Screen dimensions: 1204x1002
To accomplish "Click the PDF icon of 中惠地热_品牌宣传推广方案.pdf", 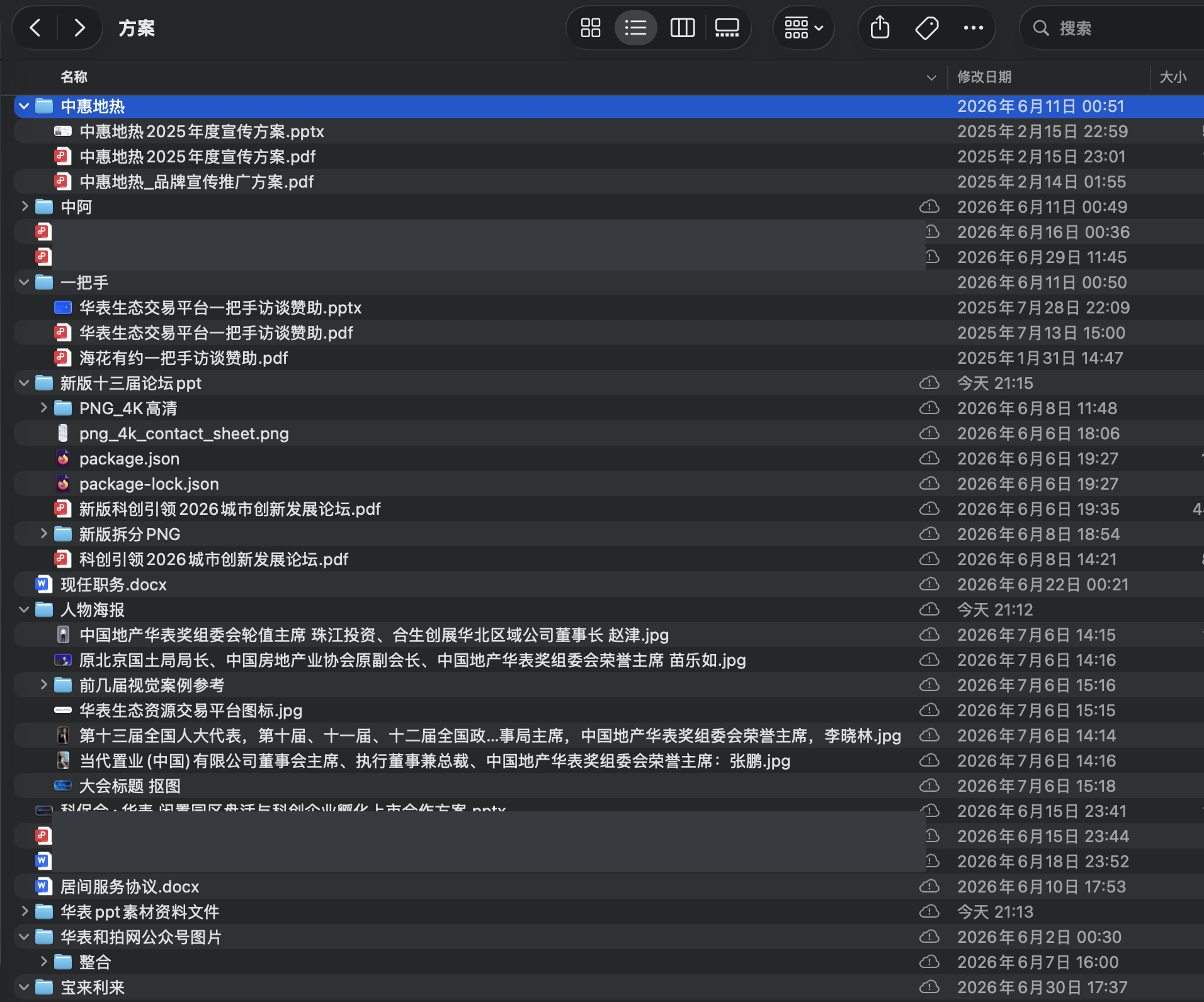I will tap(62, 181).
